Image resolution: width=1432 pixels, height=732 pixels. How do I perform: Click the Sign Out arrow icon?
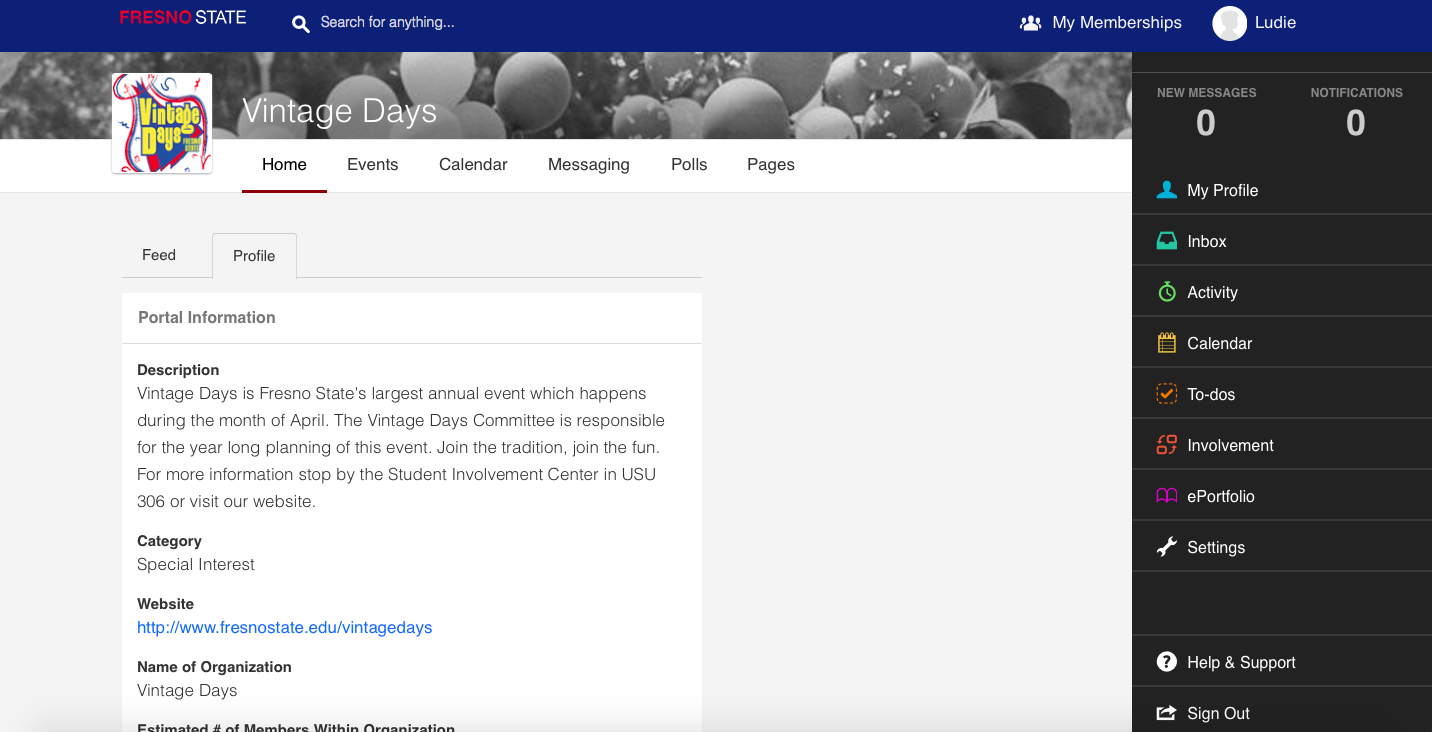coord(1166,713)
